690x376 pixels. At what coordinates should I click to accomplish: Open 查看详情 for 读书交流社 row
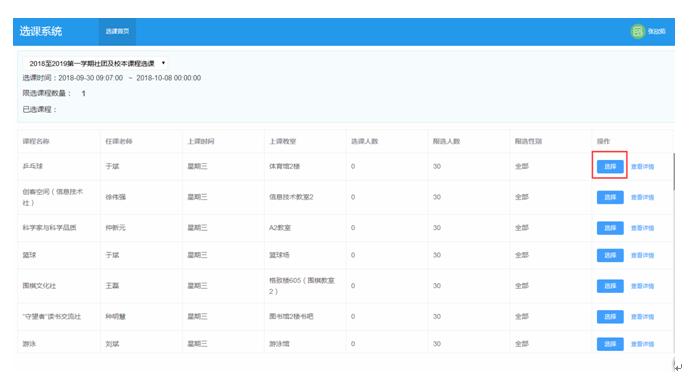click(642, 317)
